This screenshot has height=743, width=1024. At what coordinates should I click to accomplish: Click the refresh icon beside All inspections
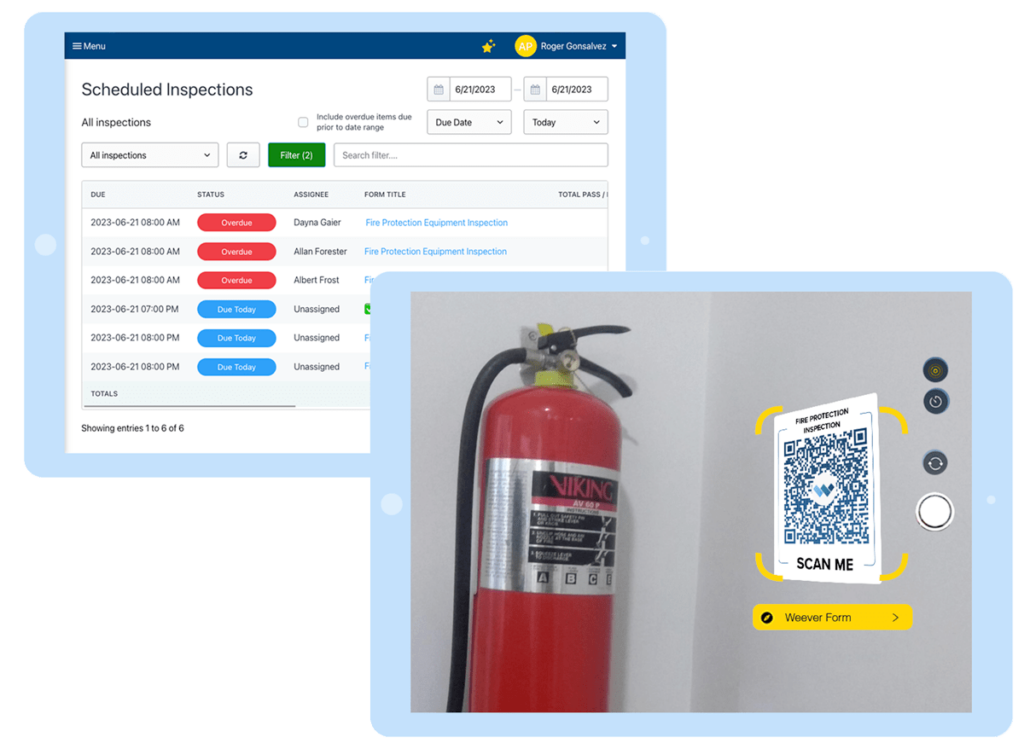click(x=243, y=155)
